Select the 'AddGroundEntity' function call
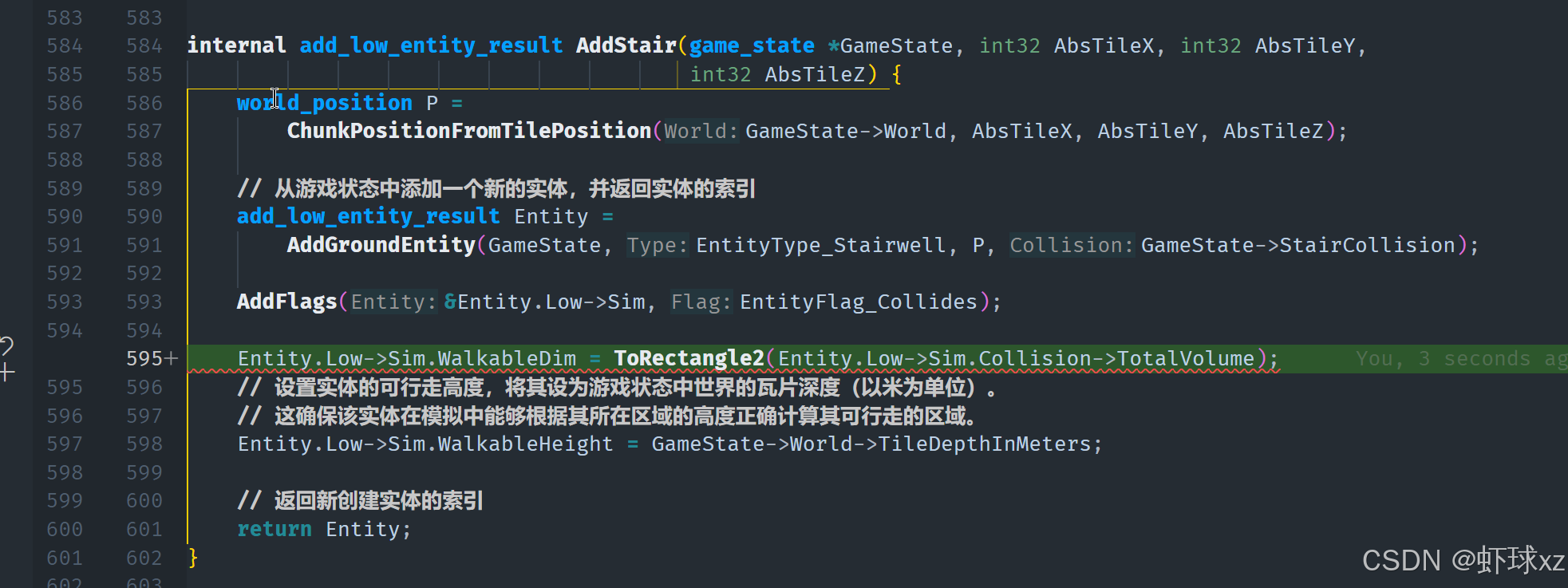 pyautogui.click(x=381, y=245)
